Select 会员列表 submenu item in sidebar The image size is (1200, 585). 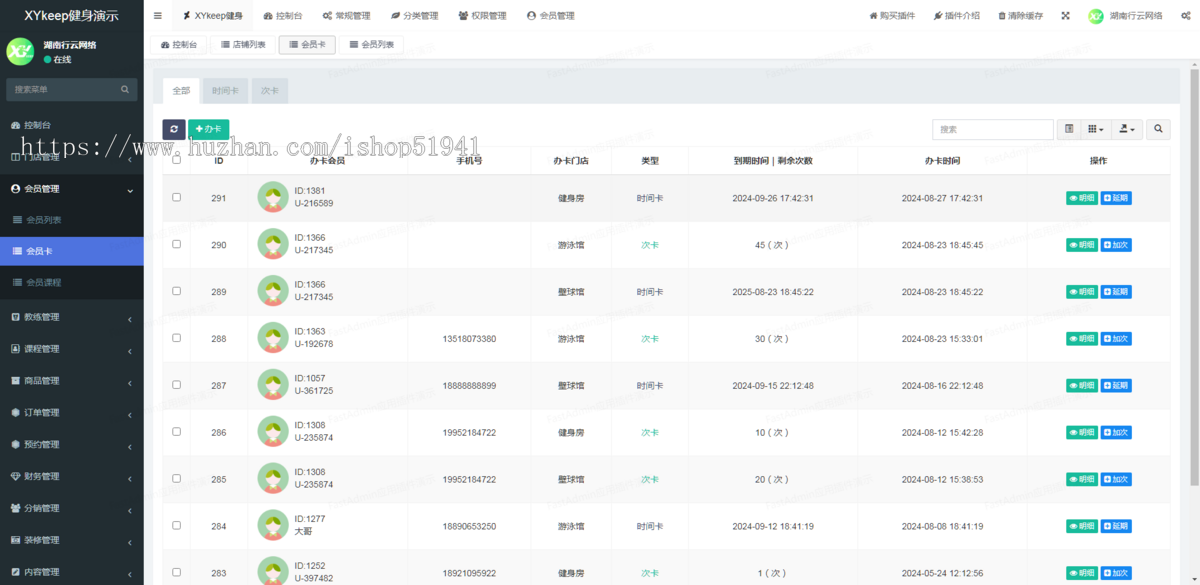[72, 220]
